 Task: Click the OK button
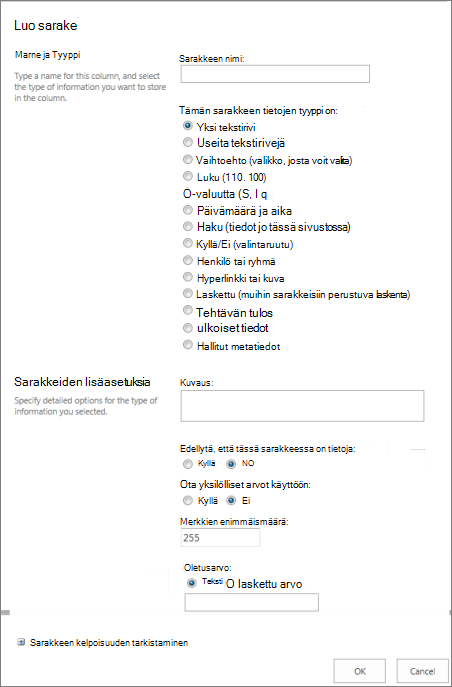pyautogui.click(x=360, y=671)
